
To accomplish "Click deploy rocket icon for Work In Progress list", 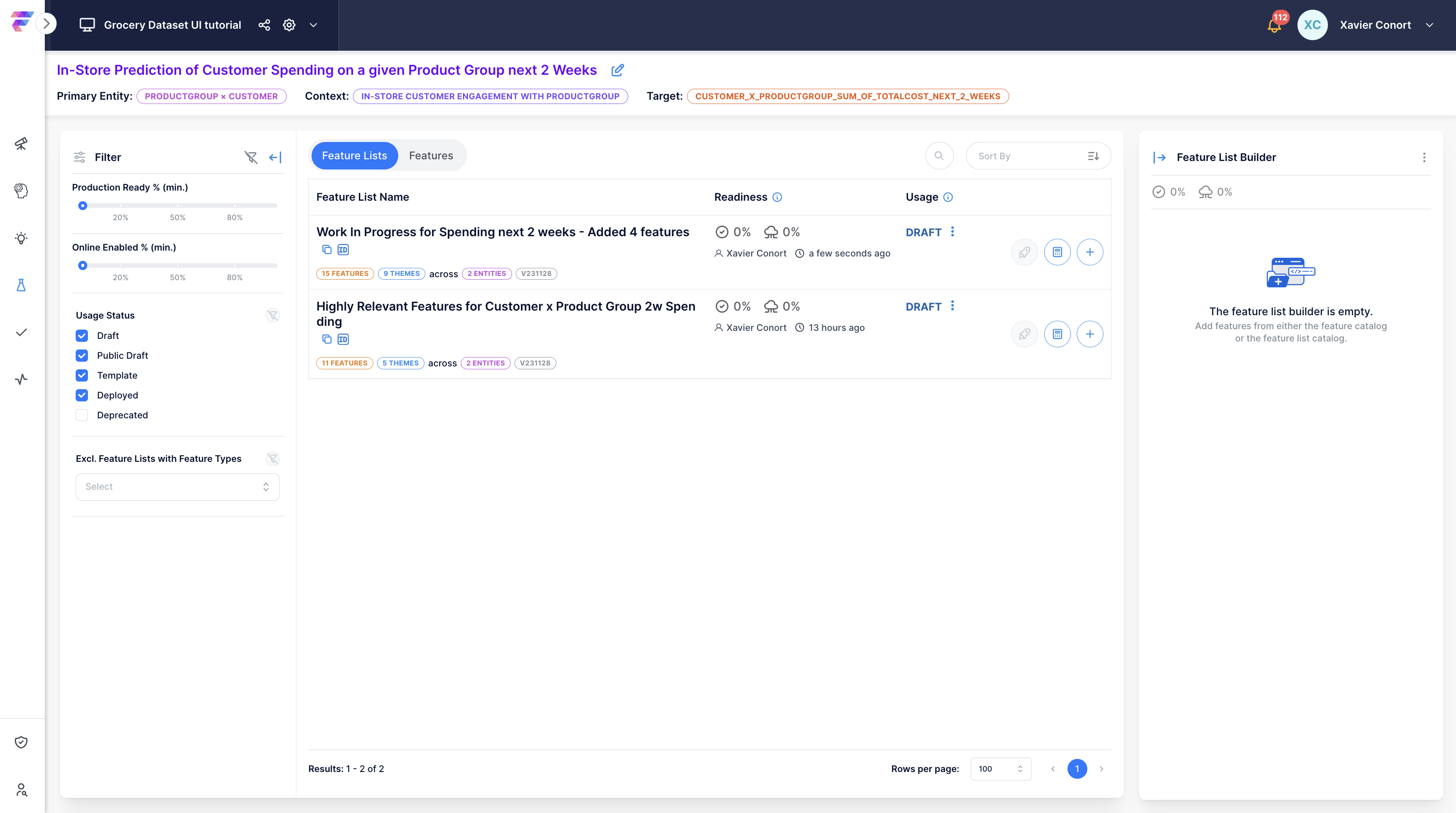I will (1024, 252).
